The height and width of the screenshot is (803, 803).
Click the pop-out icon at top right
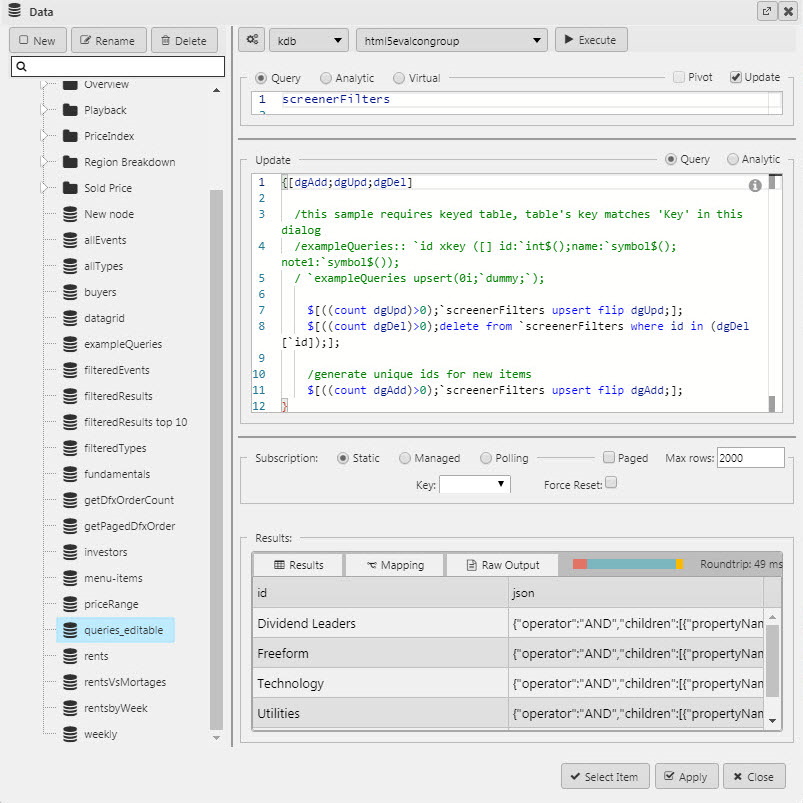pyautogui.click(x=766, y=11)
